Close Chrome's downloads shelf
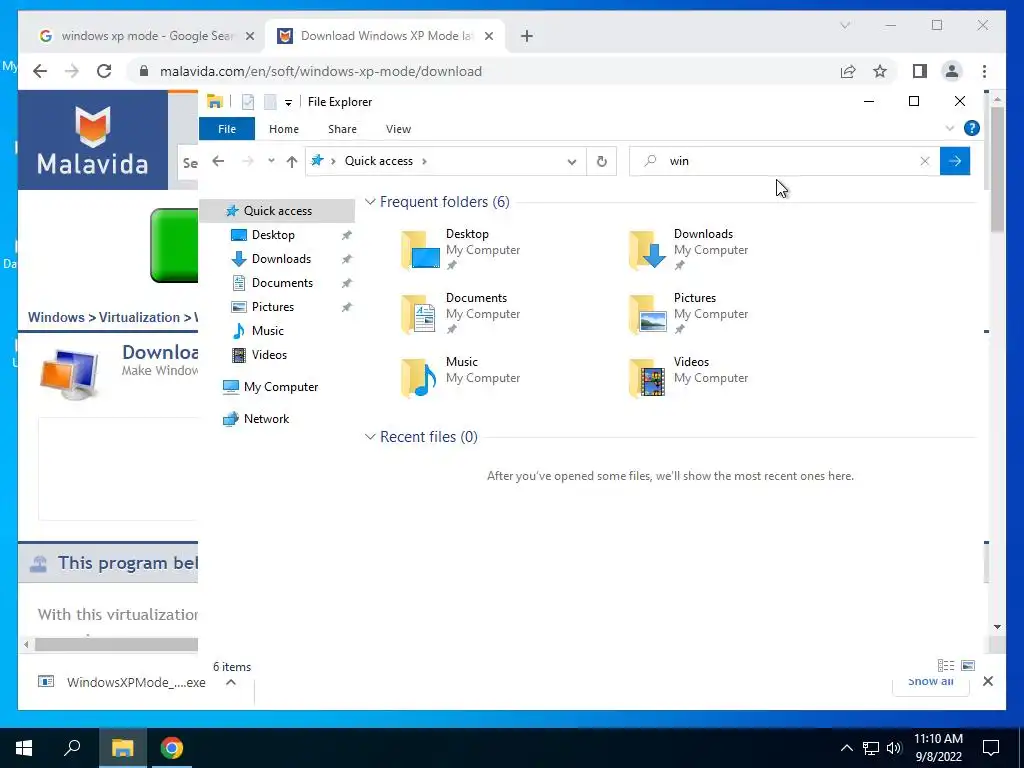The height and width of the screenshot is (768, 1024). click(988, 681)
